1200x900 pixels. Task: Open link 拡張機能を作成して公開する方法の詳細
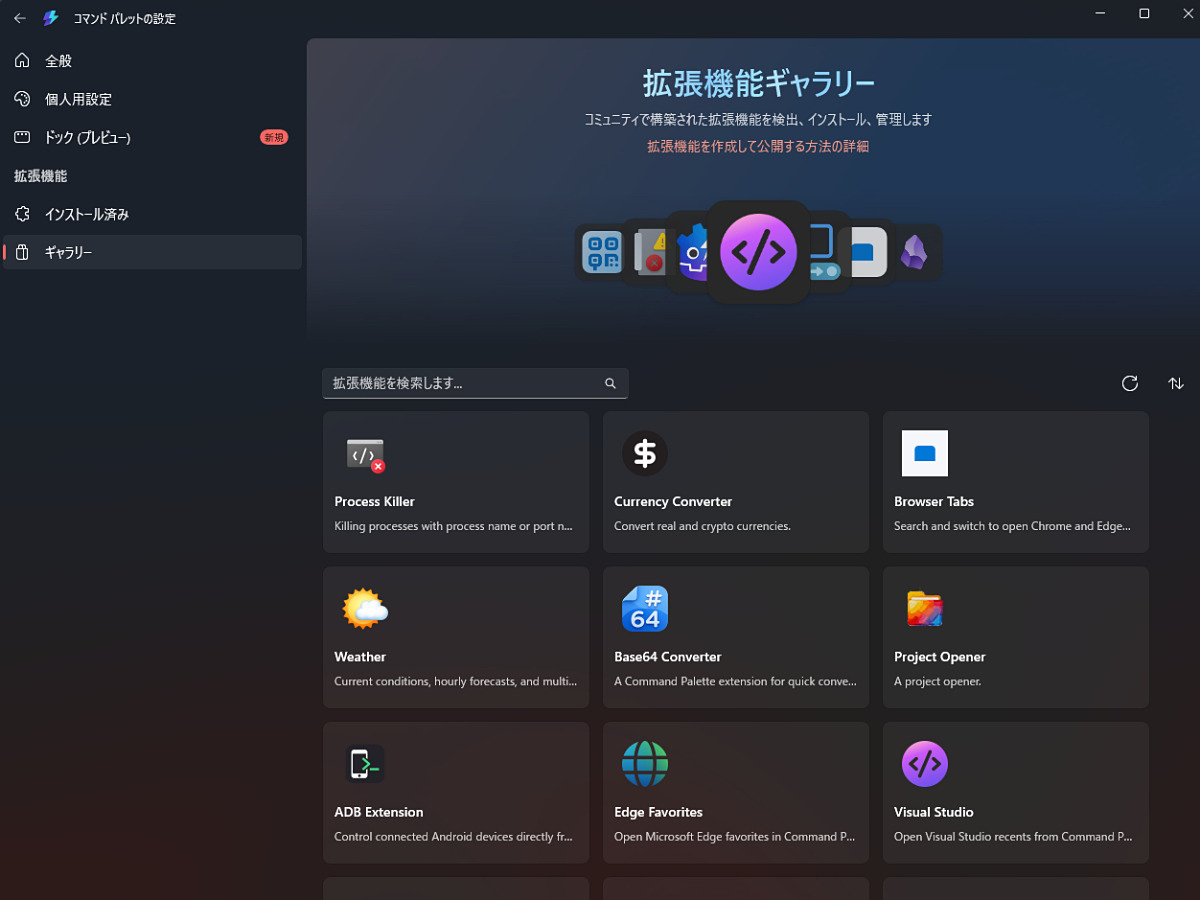758,146
